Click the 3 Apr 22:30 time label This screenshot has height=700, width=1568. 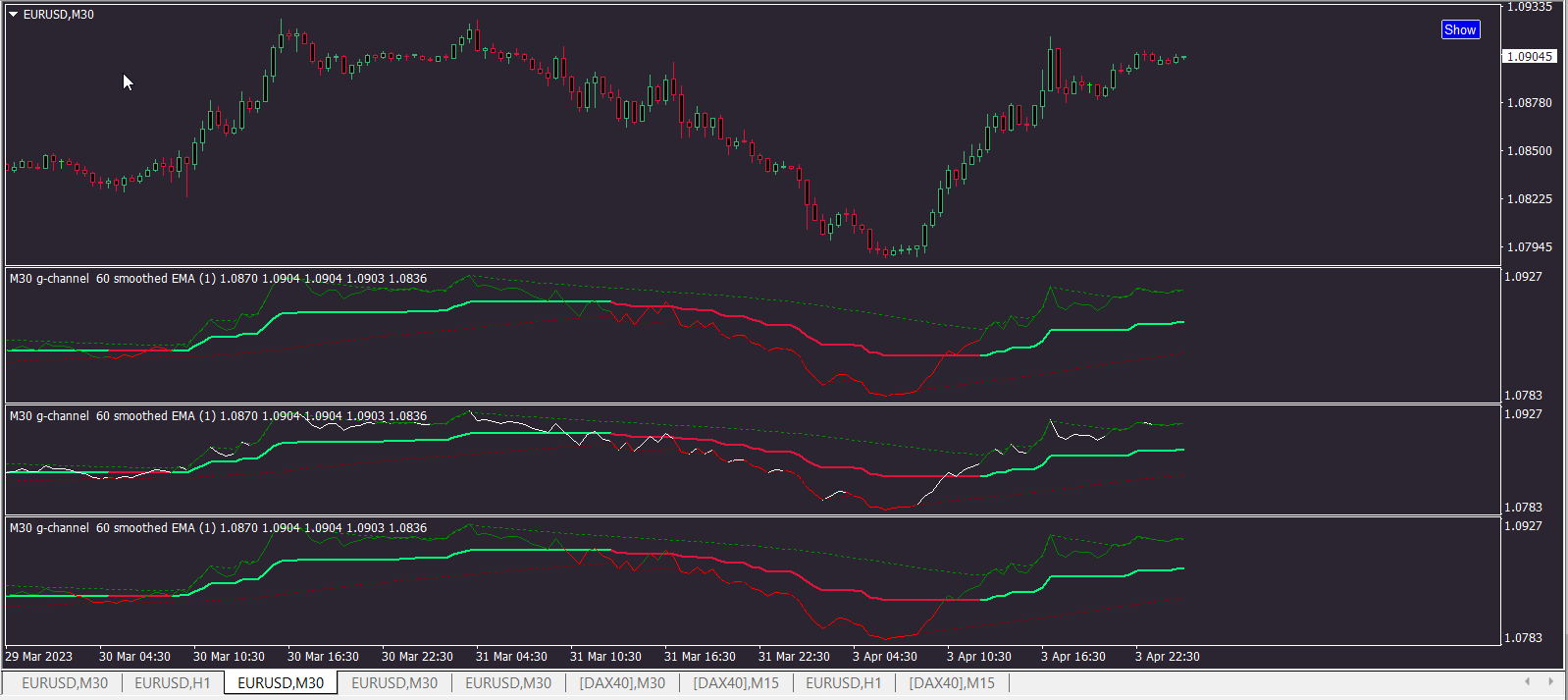pyautogui.click(x=1168, y=657)
